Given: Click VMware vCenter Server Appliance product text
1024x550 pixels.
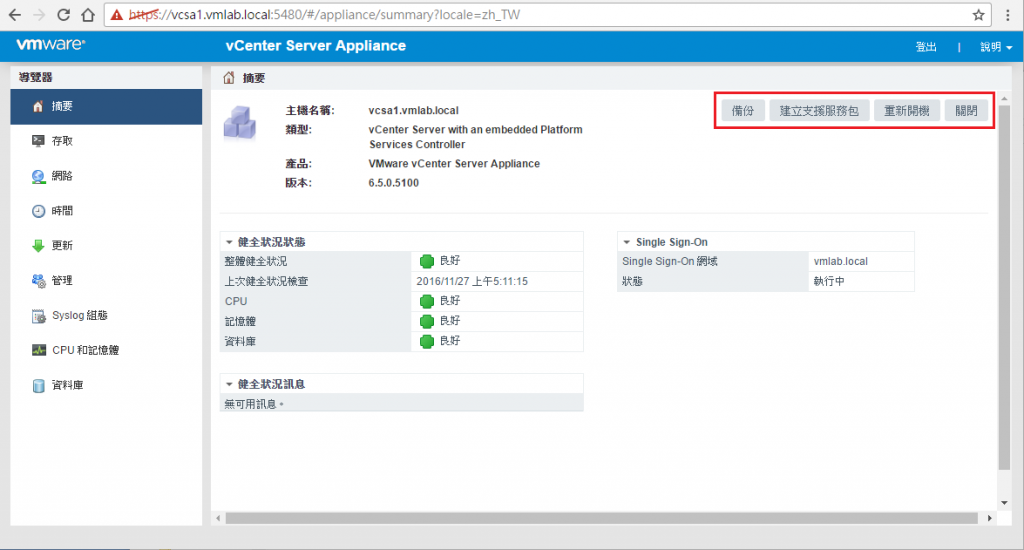Looking at the screenshot, I should coord(454,163).
